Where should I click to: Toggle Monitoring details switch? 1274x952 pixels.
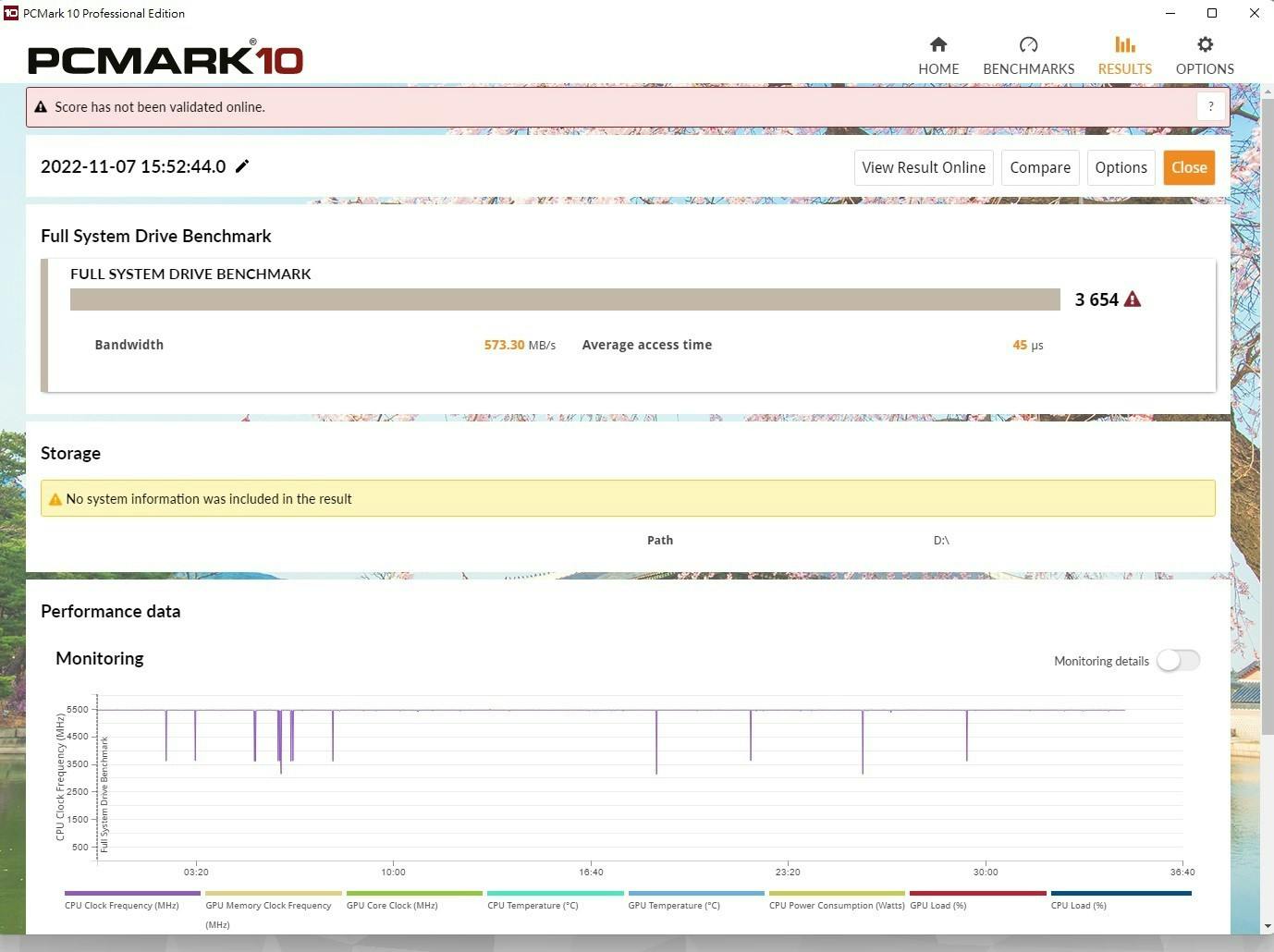click(1179, 660)
